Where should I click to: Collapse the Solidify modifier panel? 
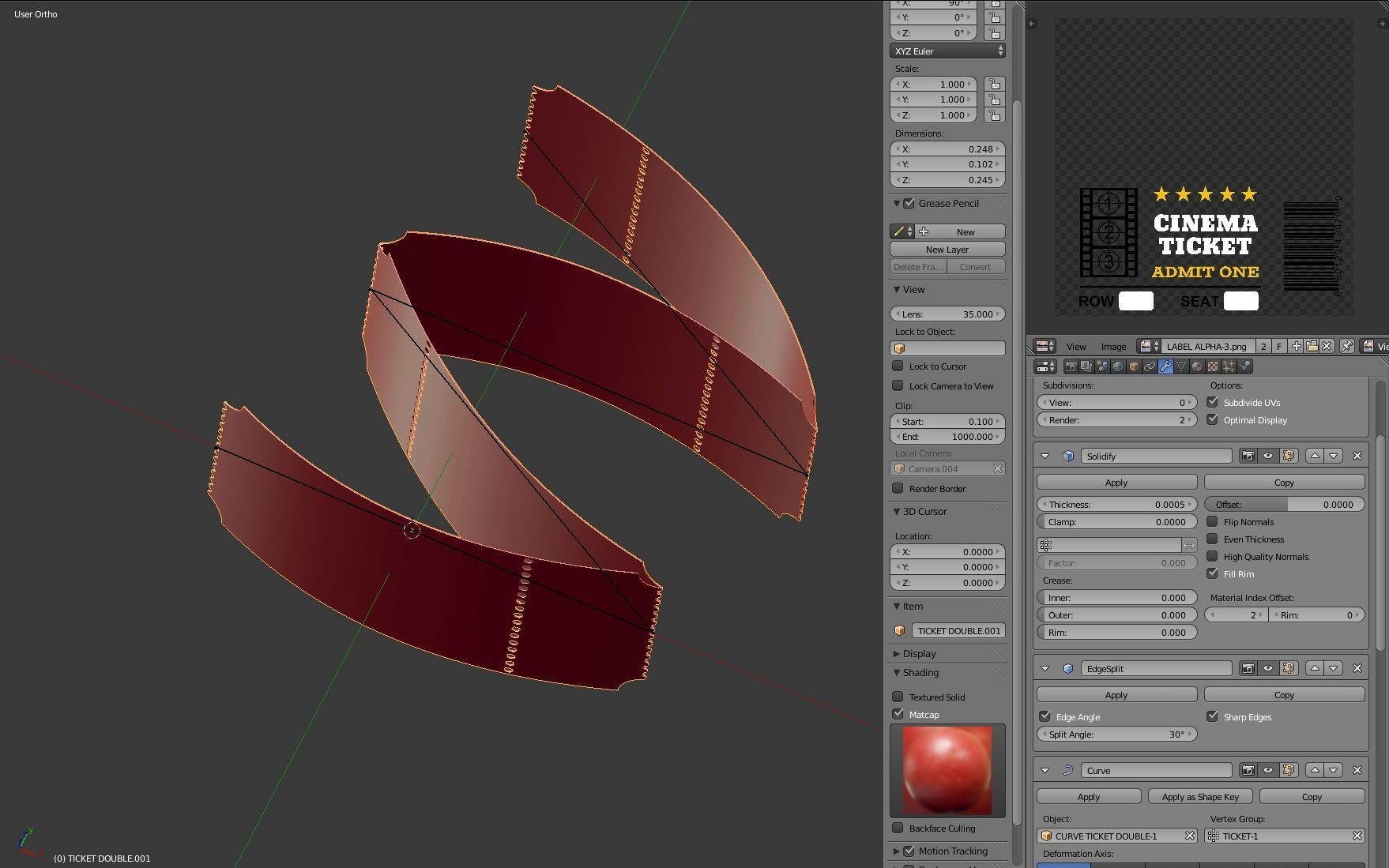pos(1045,456)
